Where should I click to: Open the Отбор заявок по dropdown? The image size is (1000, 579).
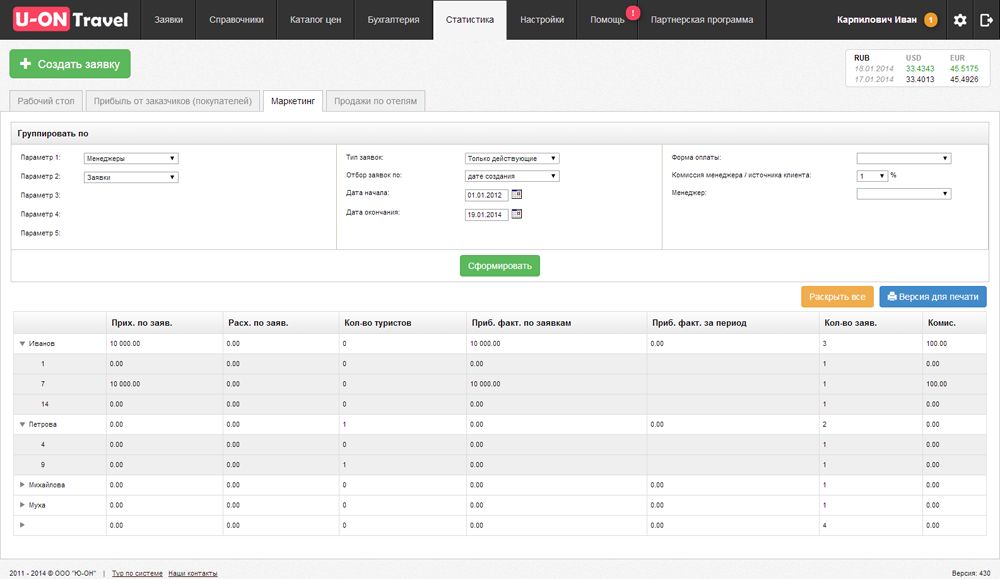point(511,176)
